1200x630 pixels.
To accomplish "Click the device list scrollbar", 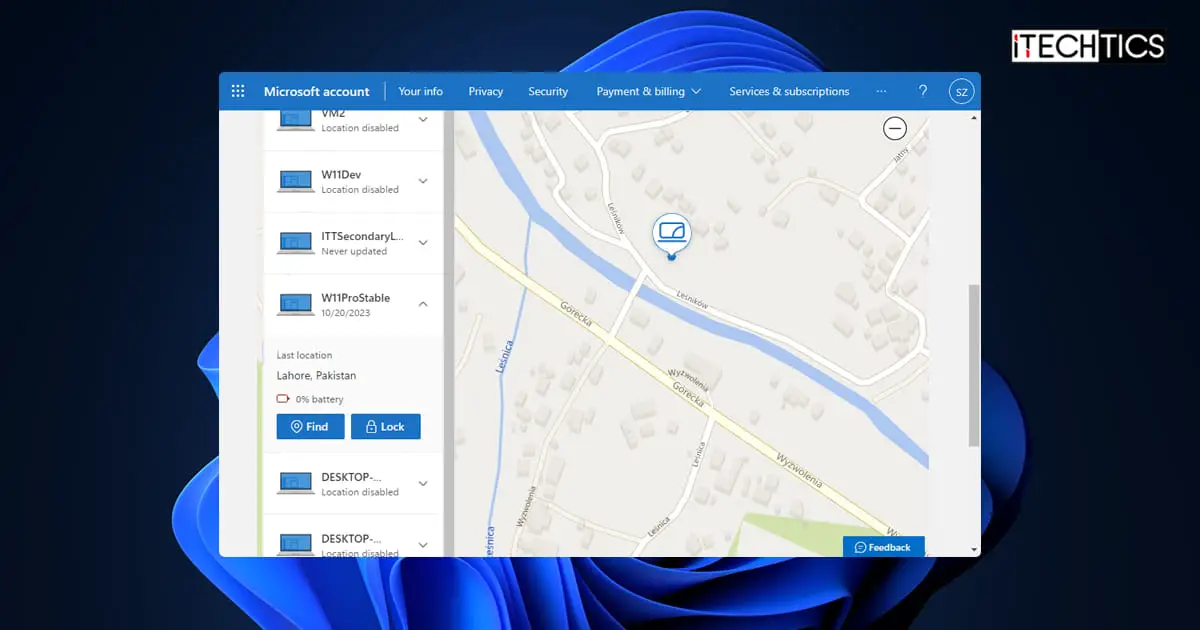I will click(x=449, y=334).
